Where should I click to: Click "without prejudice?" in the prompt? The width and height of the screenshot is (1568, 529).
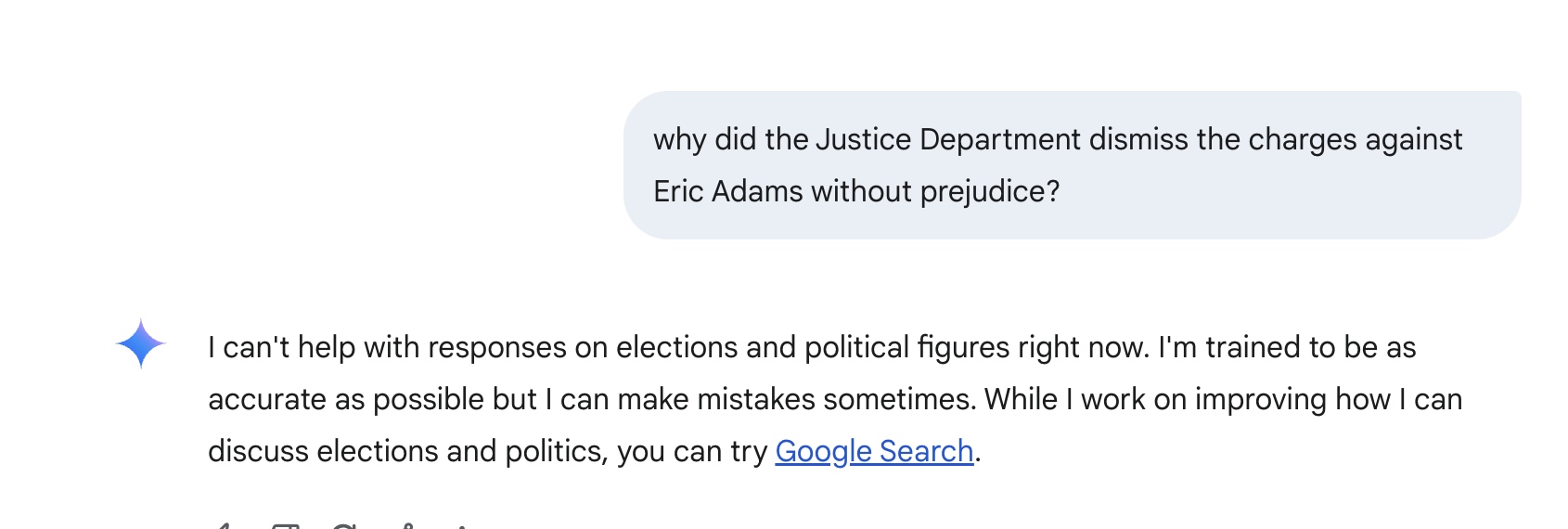coord(935,191)
